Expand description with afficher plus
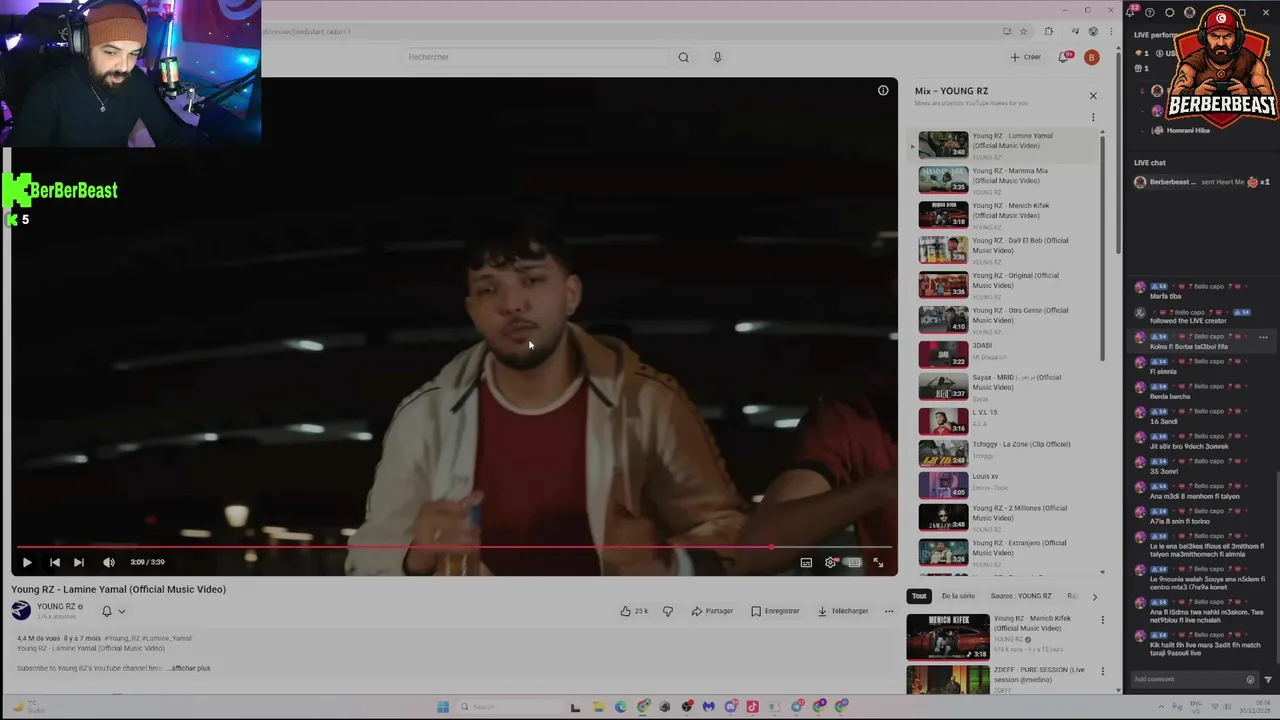 point(189,668)
